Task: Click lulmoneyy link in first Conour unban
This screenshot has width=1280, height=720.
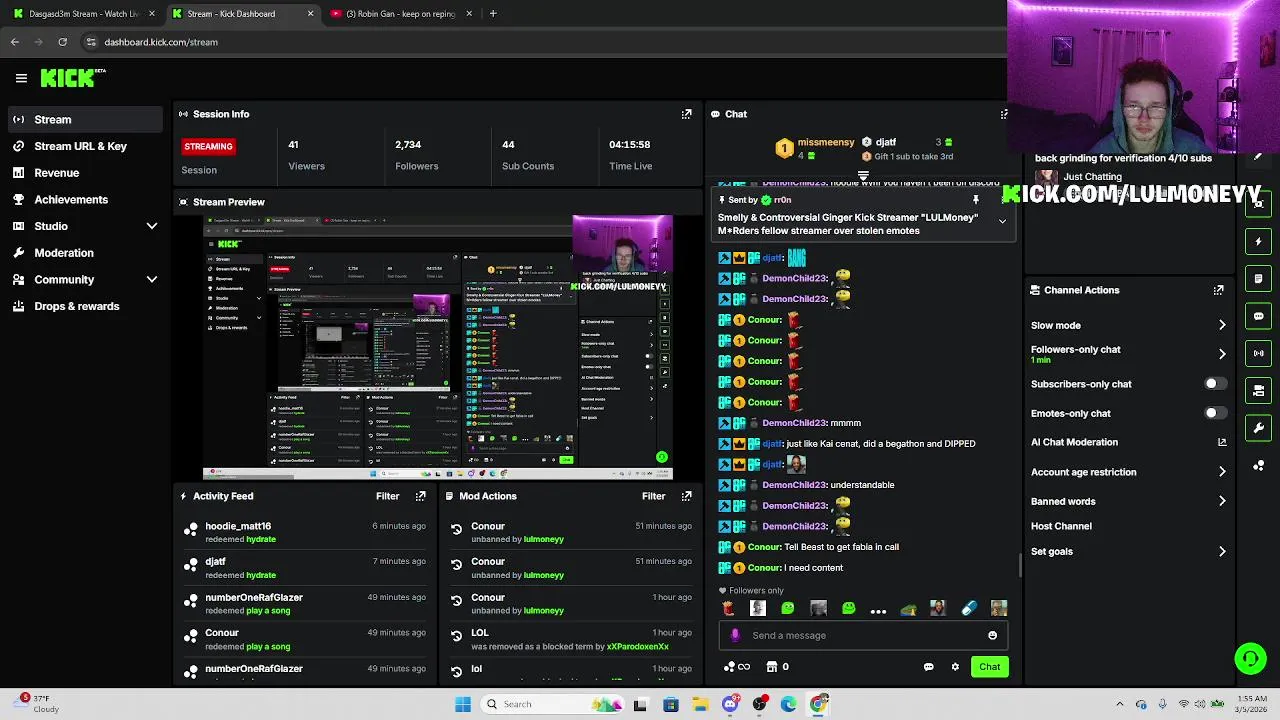Action: (544, 540)
